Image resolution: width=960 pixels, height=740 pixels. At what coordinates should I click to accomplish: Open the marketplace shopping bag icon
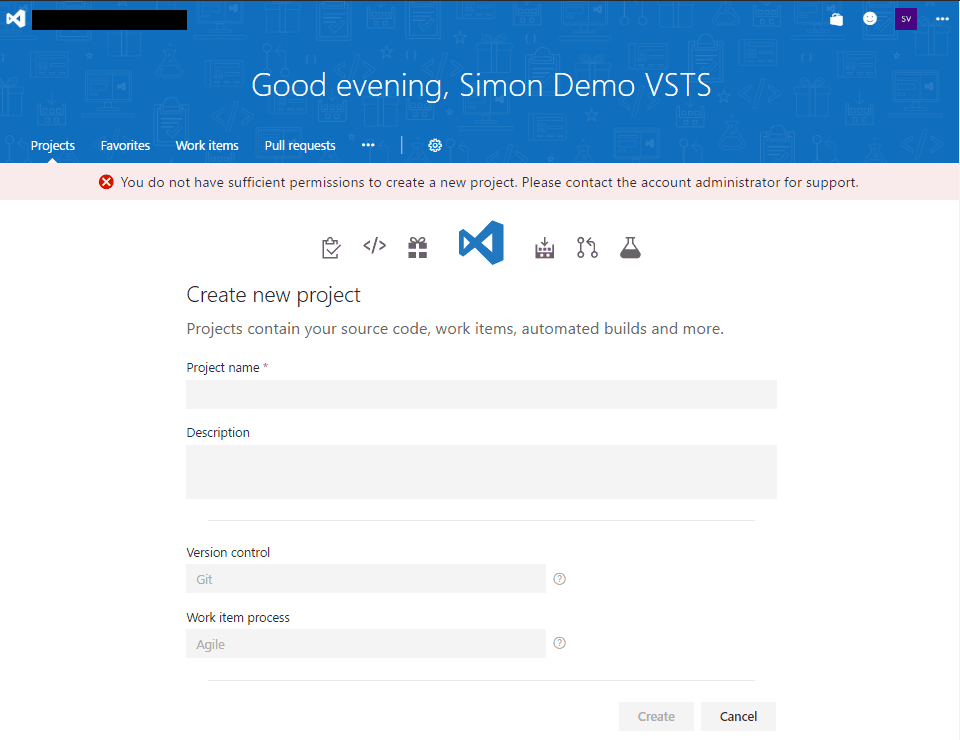pyautogui.click(x=836, y=20)
